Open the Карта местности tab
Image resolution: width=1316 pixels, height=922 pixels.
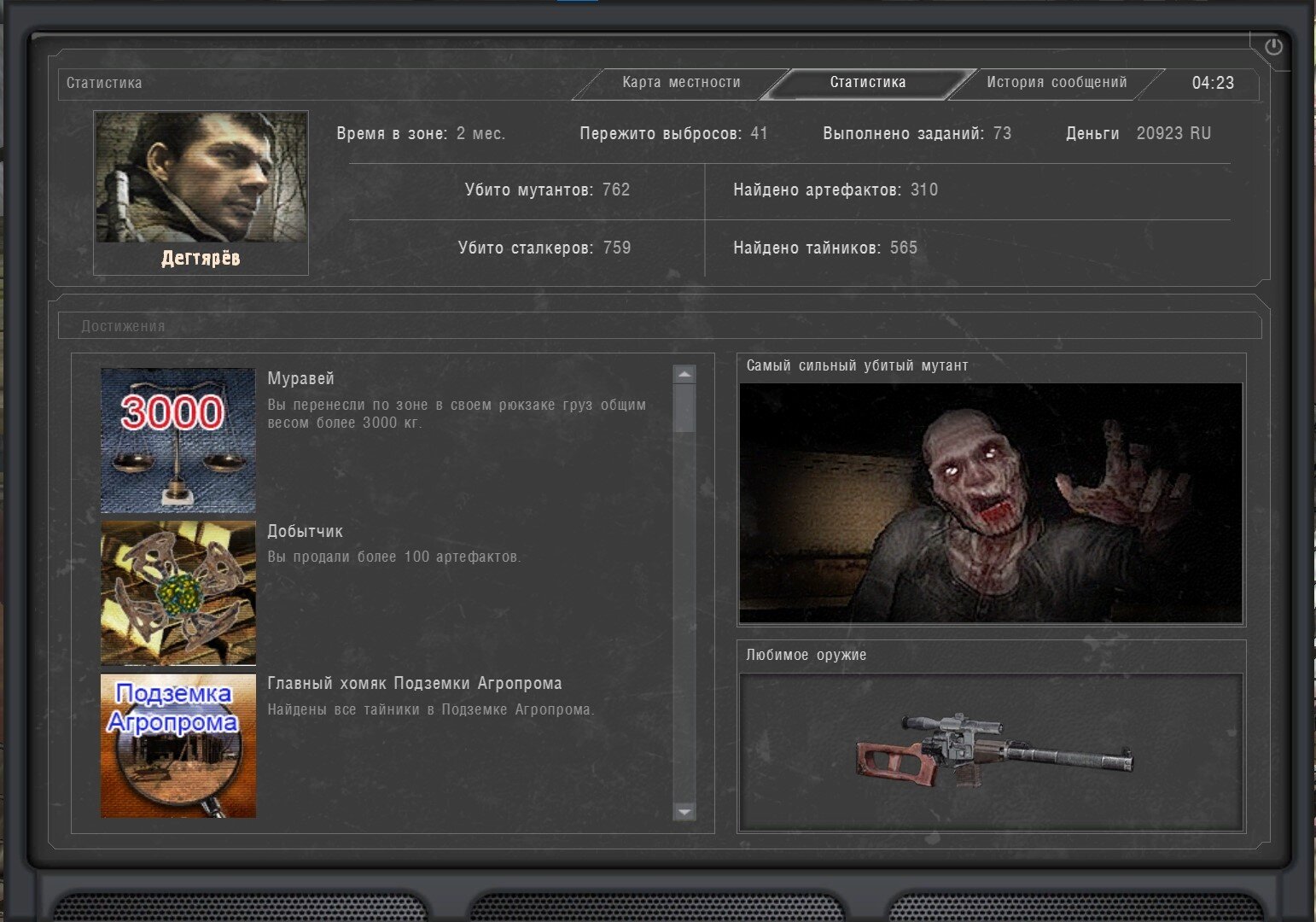681,83
